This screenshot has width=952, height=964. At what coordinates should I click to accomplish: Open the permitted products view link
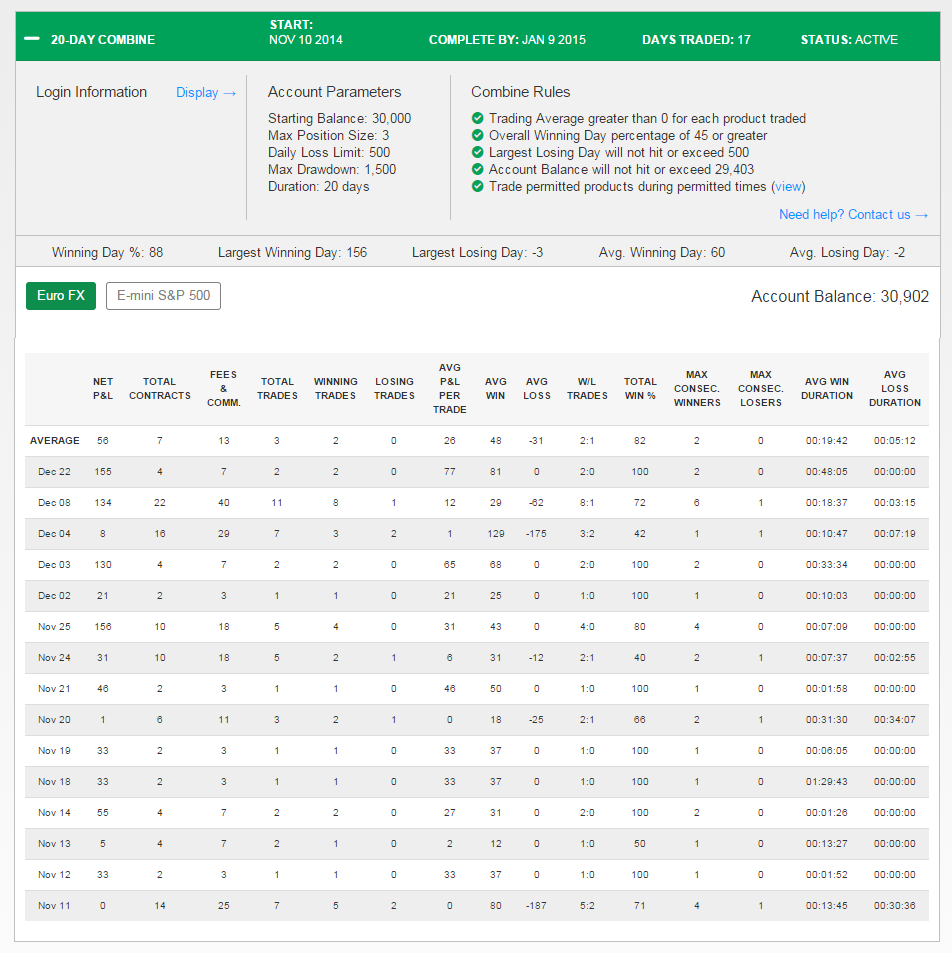(x=788, y=186)
